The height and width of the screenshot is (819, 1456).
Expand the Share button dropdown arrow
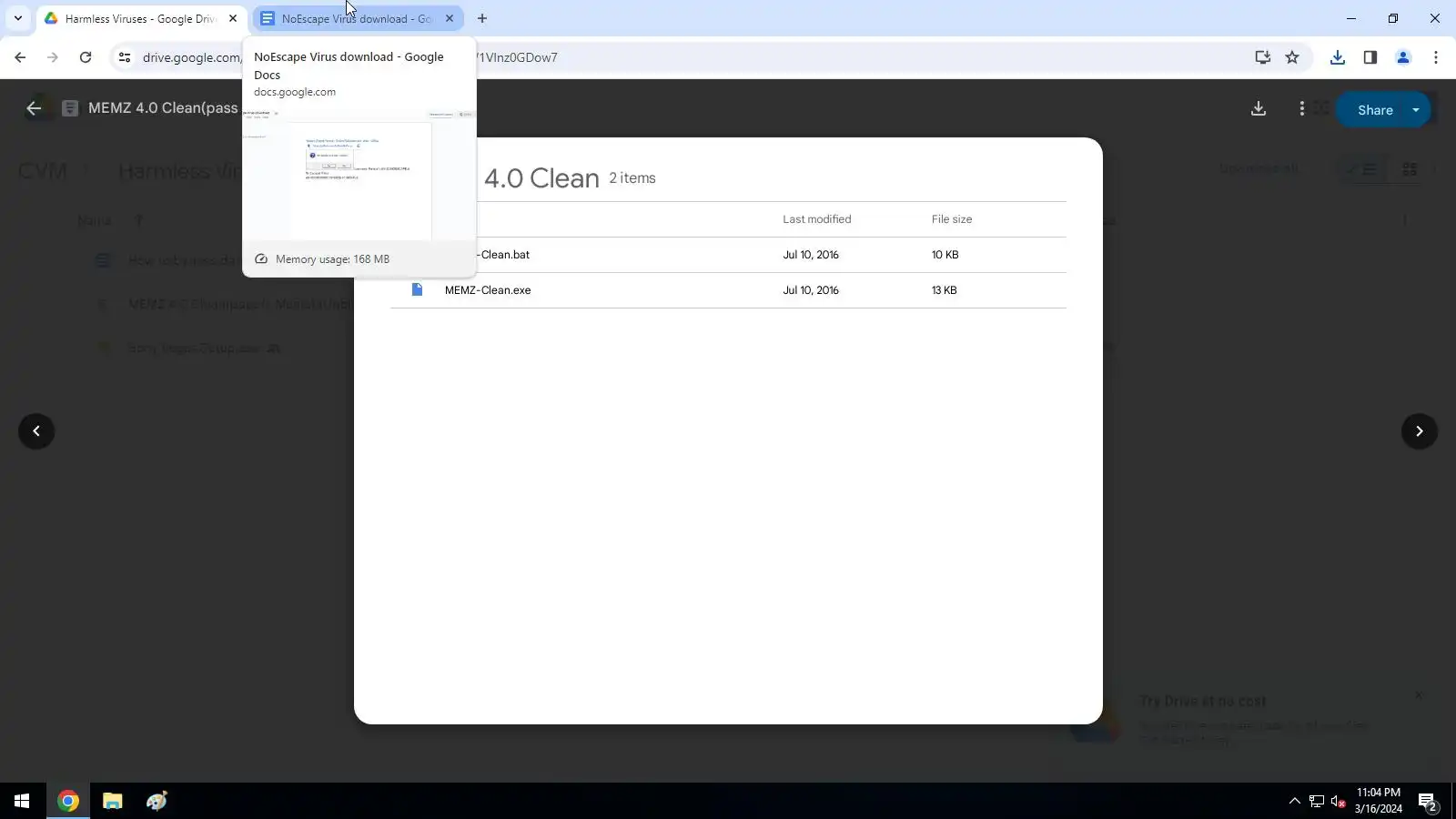[x=1416, y=110]
